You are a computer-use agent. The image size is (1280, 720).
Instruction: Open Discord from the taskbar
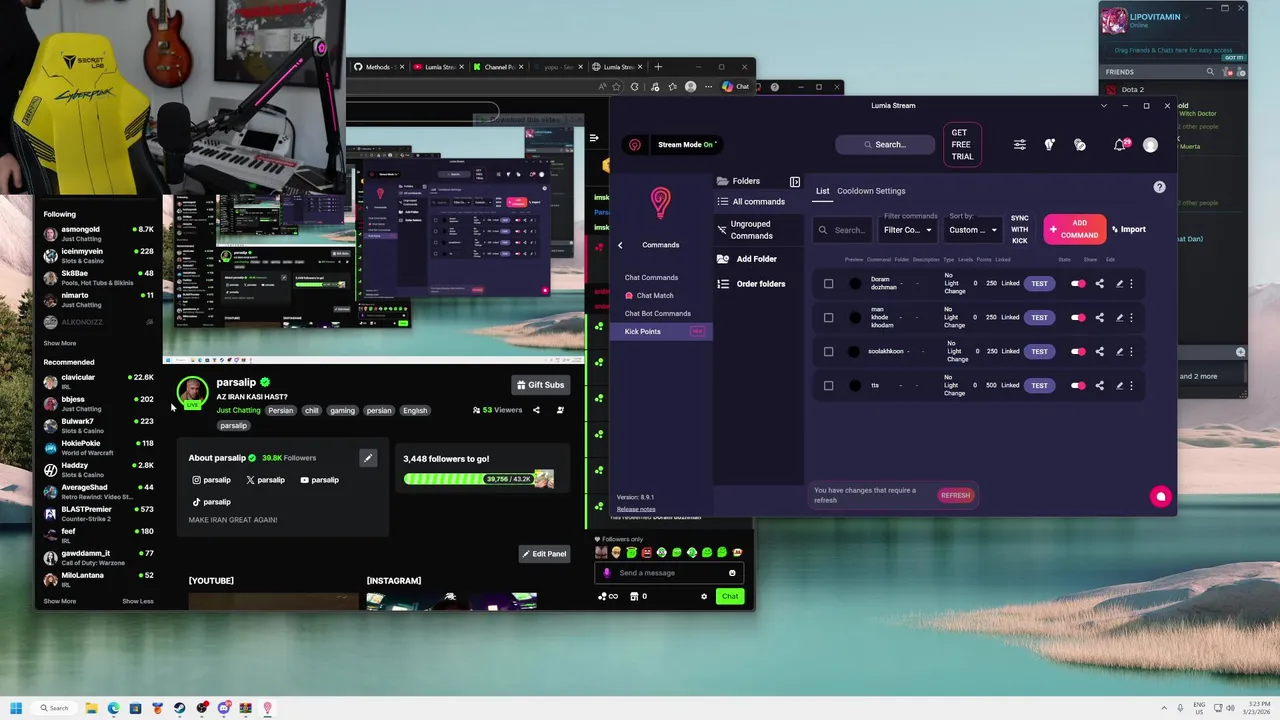click(x=223, y=708)
